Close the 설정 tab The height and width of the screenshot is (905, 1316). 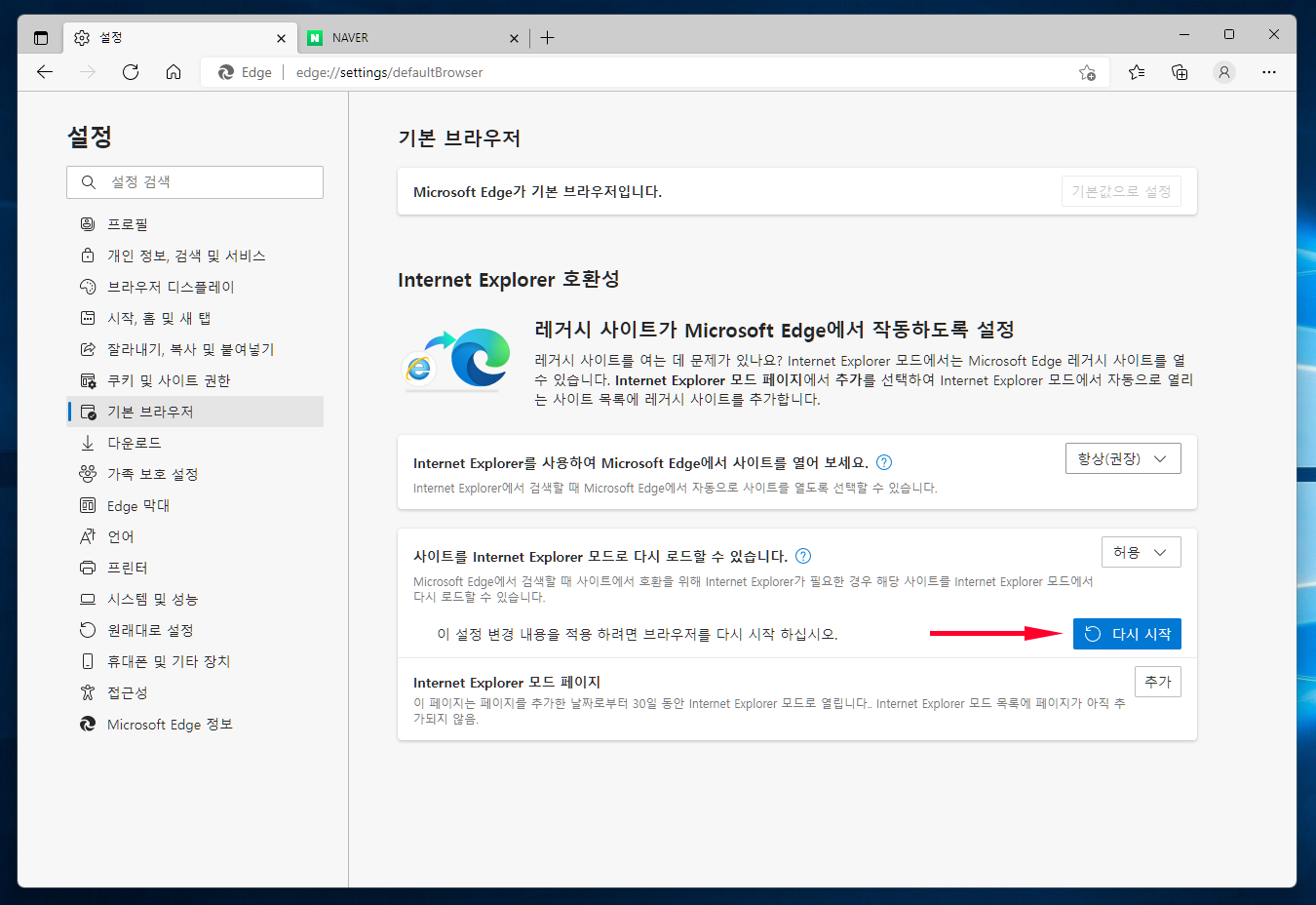(x=281, y=38)
